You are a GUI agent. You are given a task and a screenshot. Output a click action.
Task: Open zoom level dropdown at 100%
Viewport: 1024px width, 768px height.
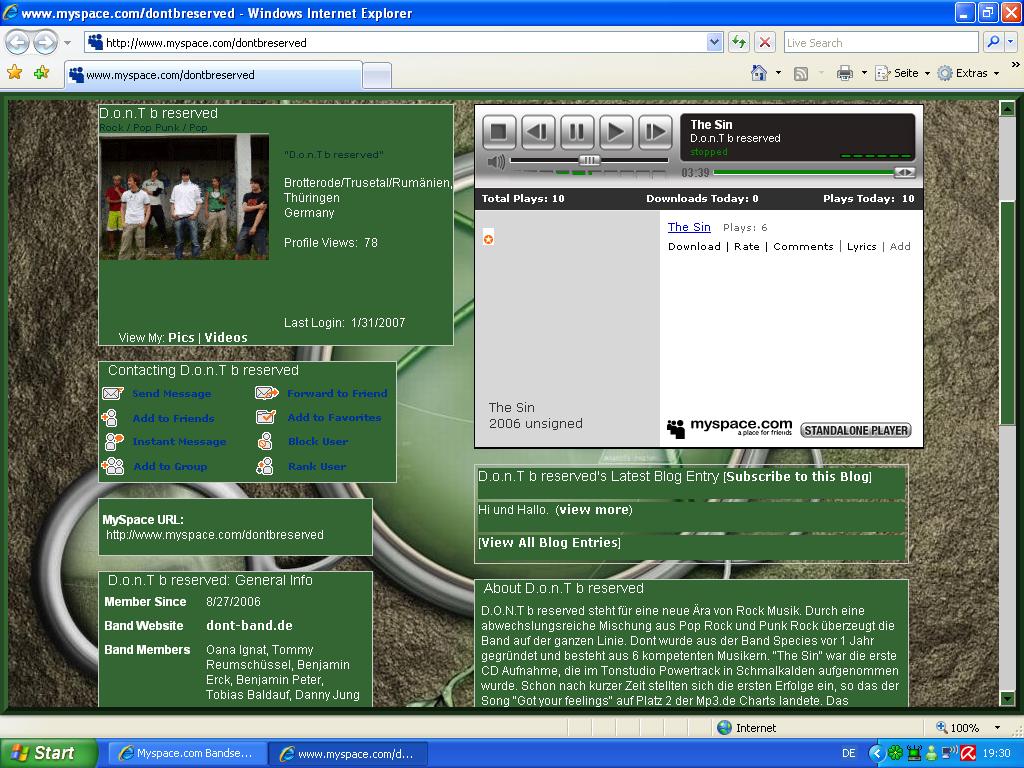click(997, 728)
